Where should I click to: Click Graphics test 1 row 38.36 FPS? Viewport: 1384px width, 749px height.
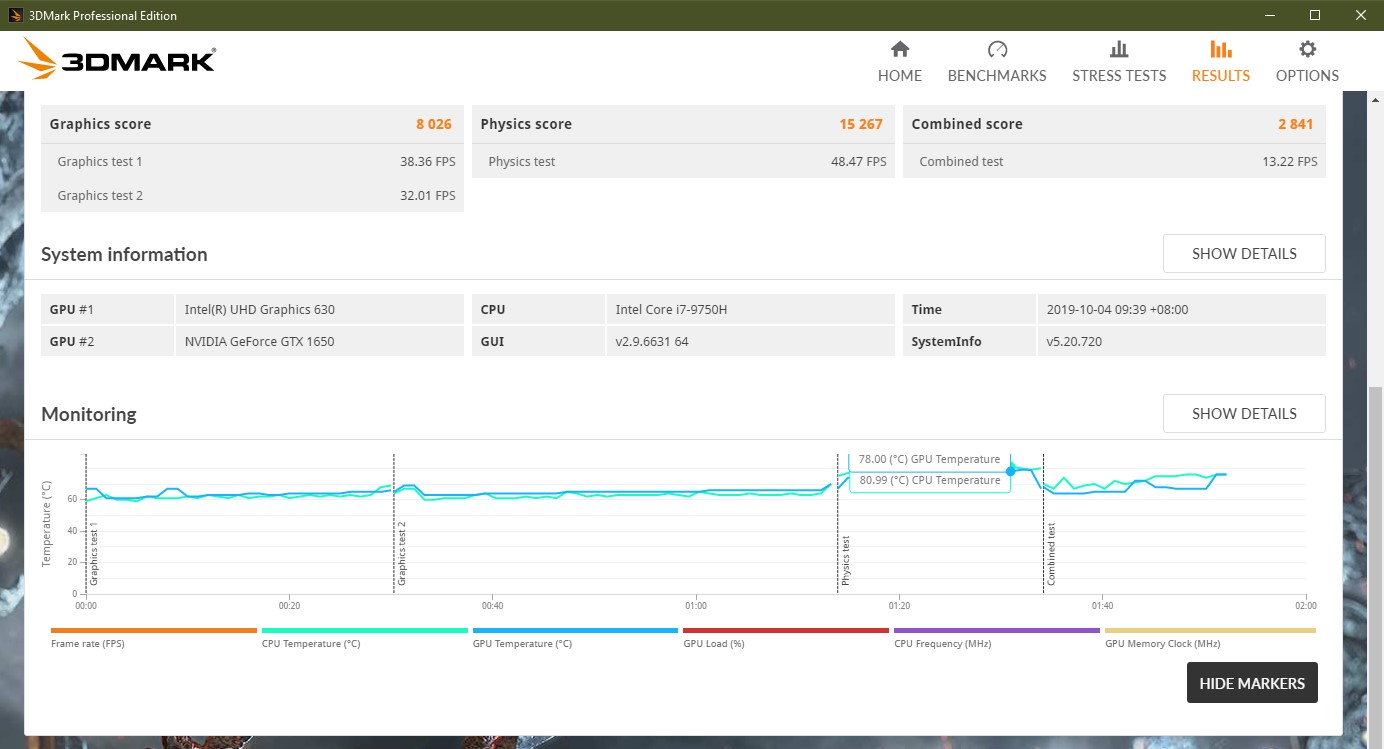[252, 161]
